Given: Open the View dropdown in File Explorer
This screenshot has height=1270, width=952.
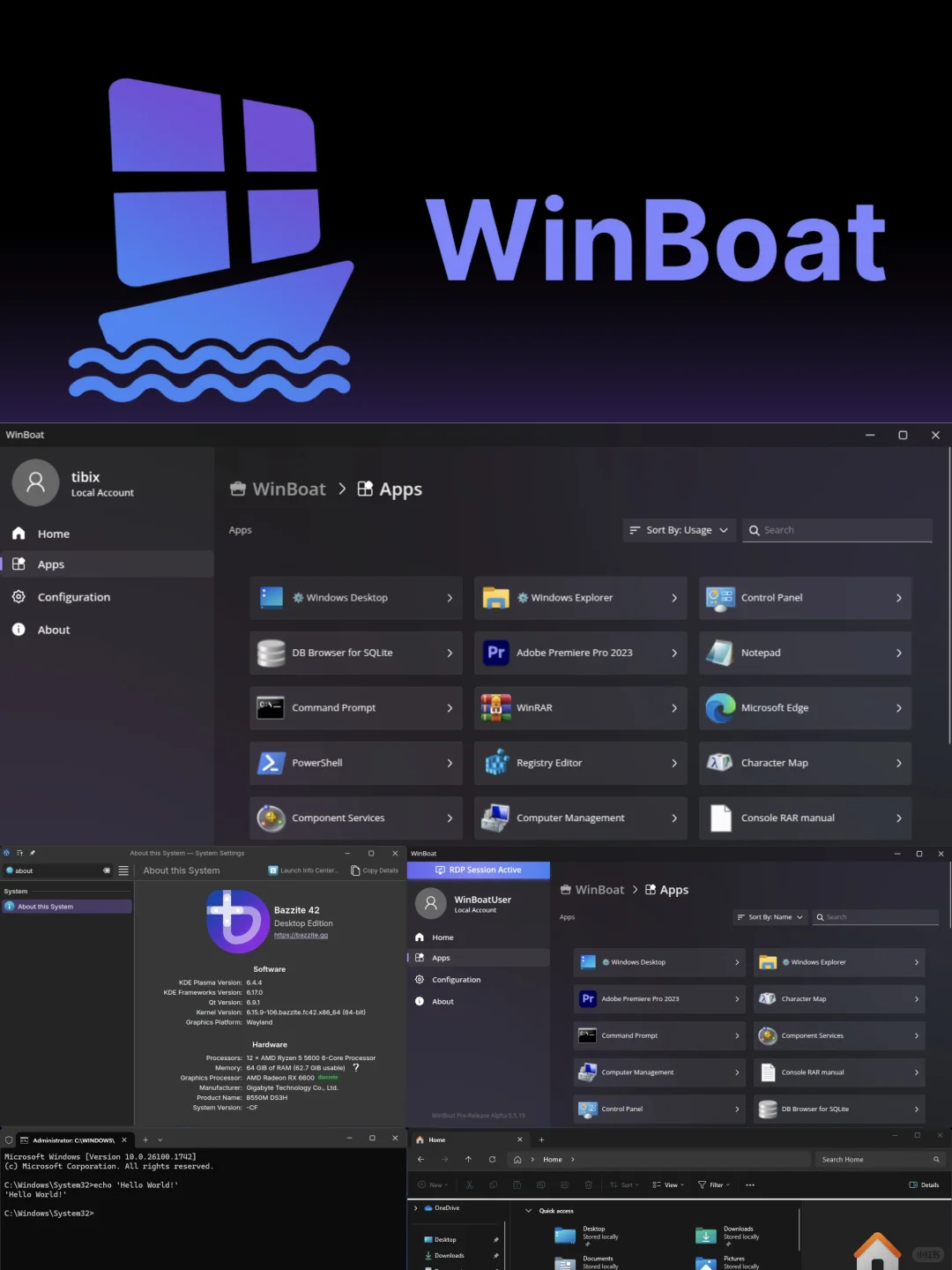Looking at the screenshot, I should [668, 1184].
